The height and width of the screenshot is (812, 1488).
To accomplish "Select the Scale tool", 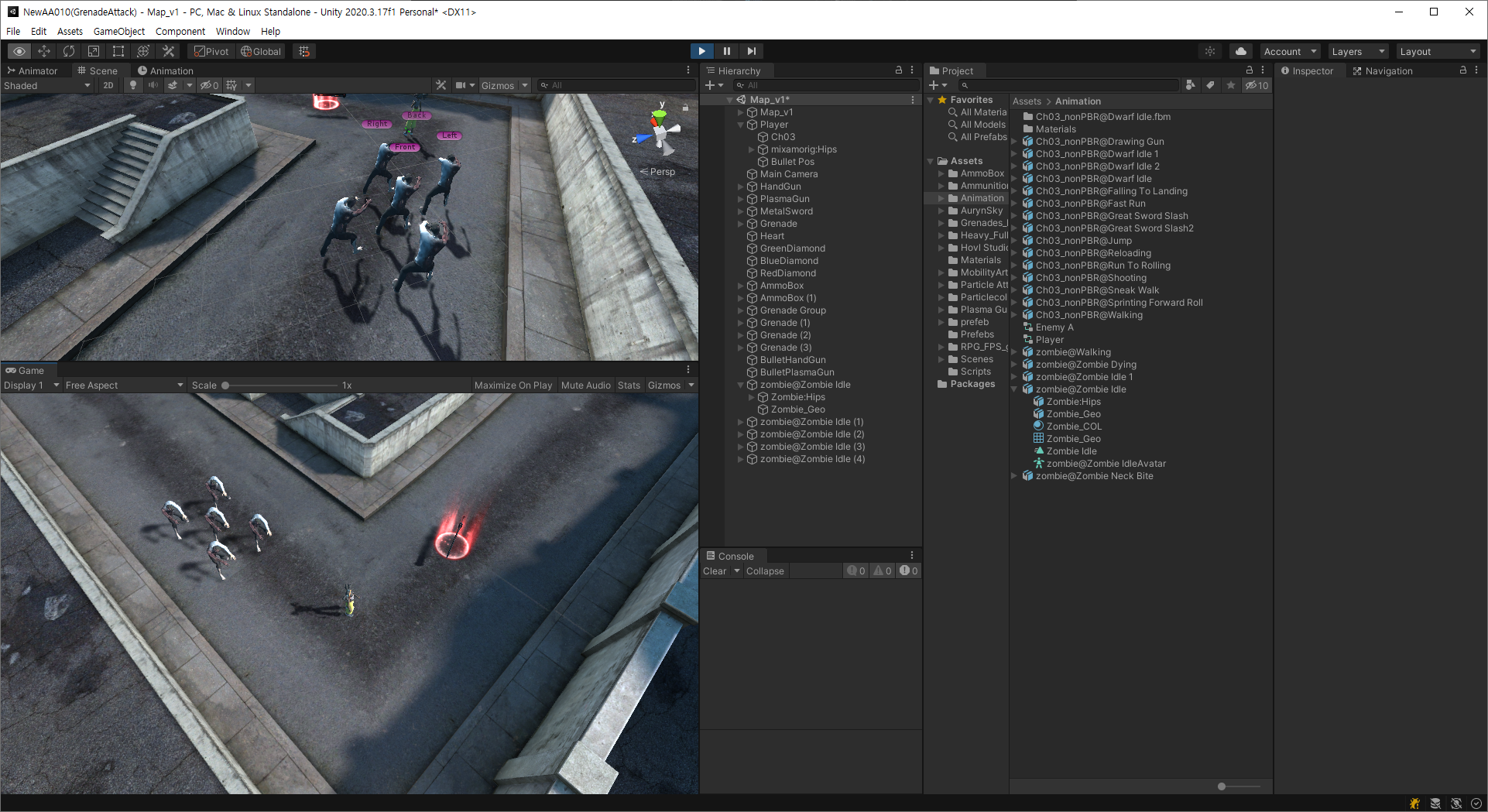I will pos(94,51).
